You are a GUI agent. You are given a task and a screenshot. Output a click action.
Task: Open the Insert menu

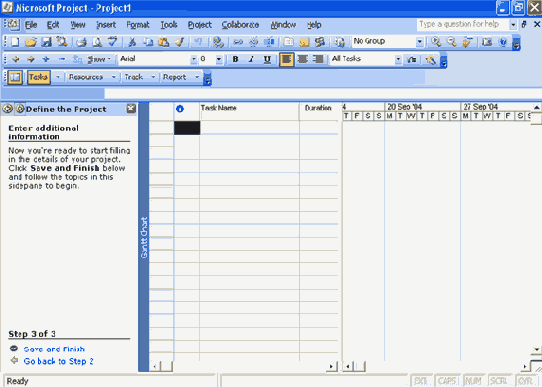tap(106, 25)
